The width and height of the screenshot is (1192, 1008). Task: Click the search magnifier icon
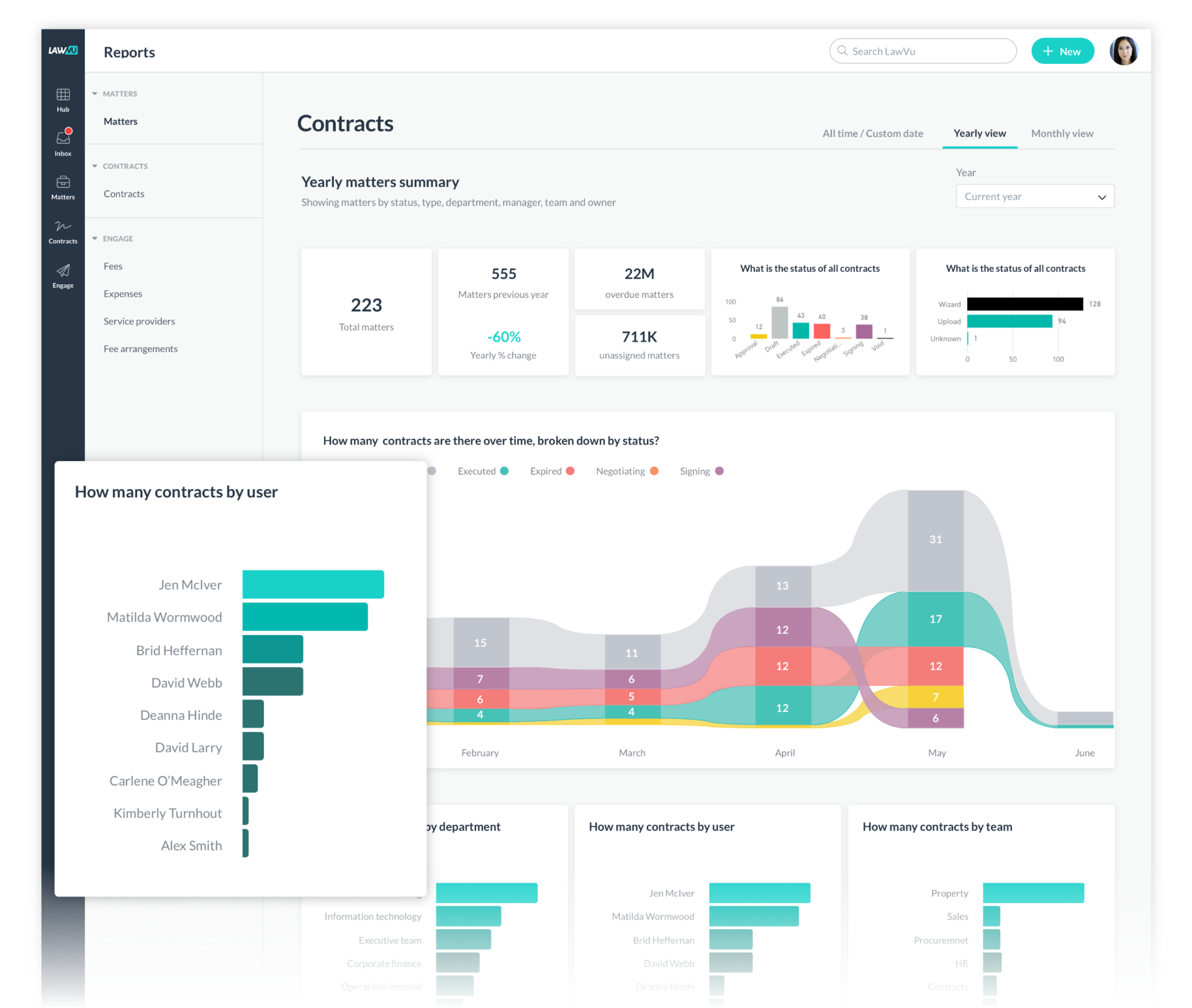[842, 51]
